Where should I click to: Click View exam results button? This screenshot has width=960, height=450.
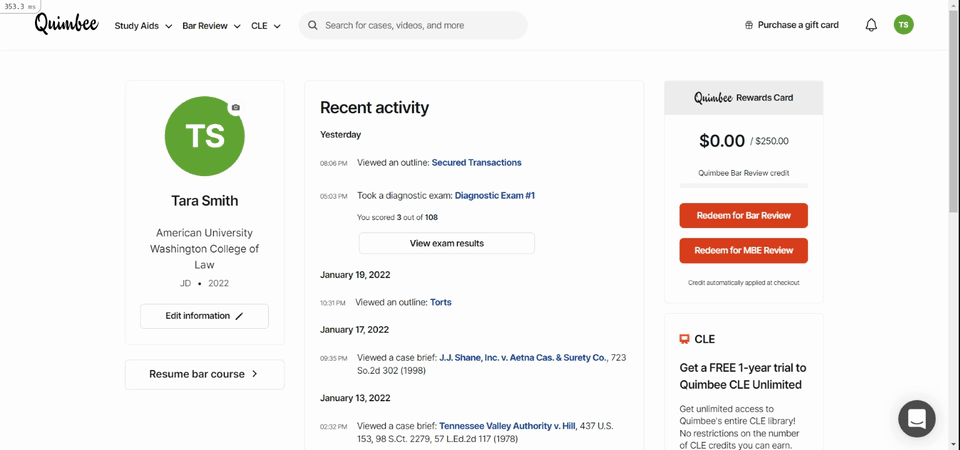pyautogui.click(x=446, y=243)
